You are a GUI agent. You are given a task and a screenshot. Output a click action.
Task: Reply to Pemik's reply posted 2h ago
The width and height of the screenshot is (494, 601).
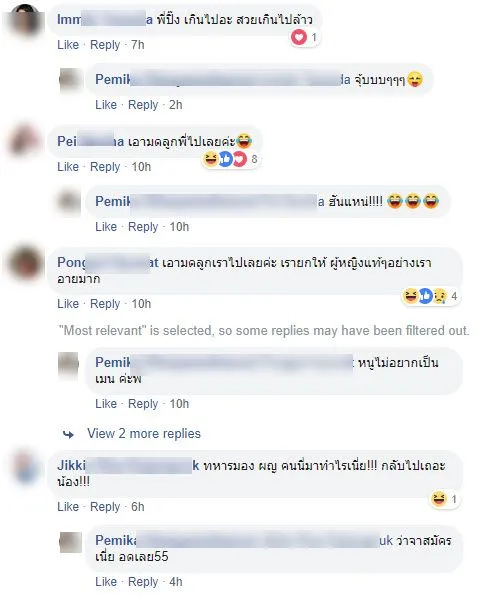pos(143,105)
